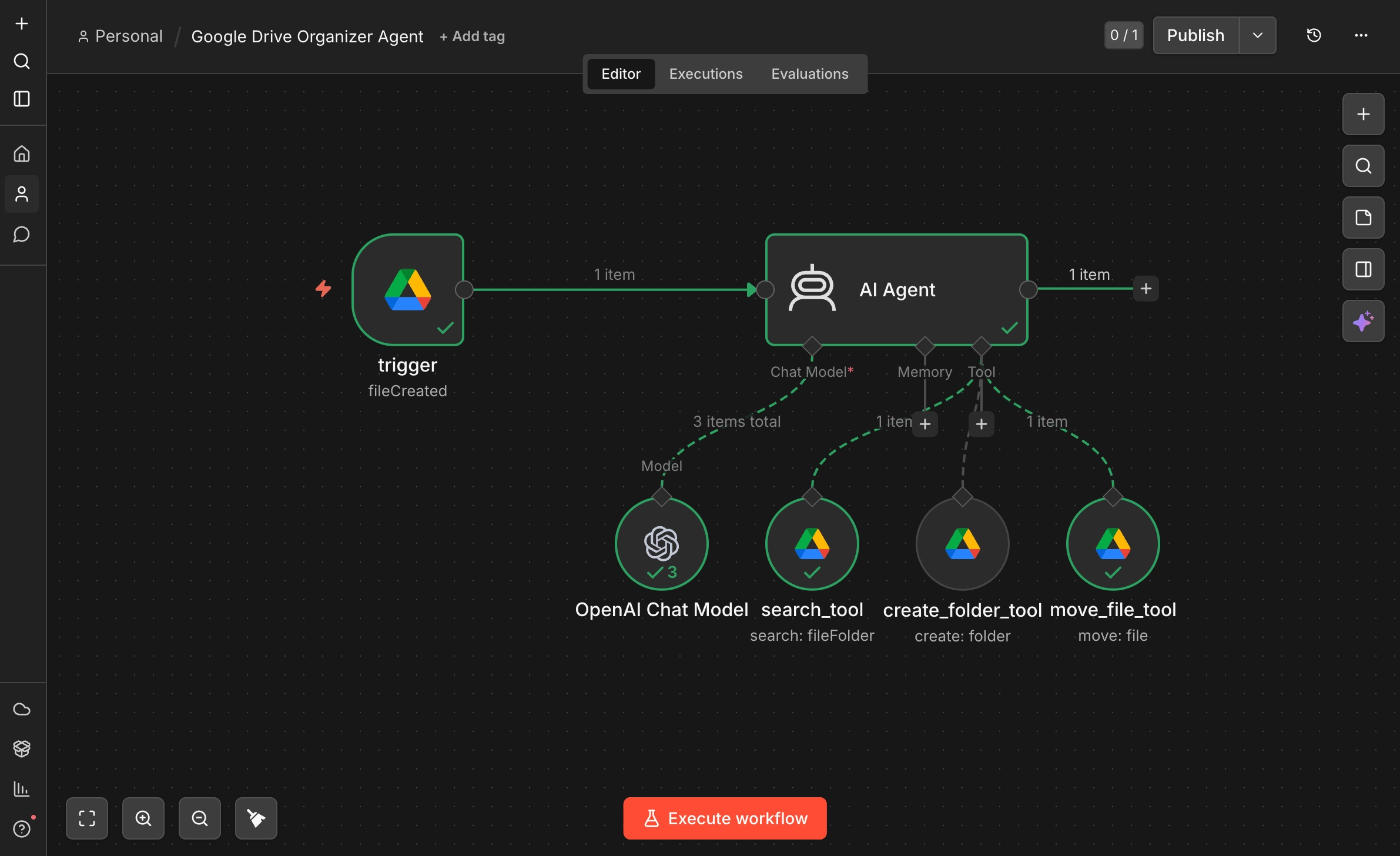The height and width of the screenshot is (856, 1400).
Task: Select the OpenAI Chat Model node
Action: [x=662, y=544]
